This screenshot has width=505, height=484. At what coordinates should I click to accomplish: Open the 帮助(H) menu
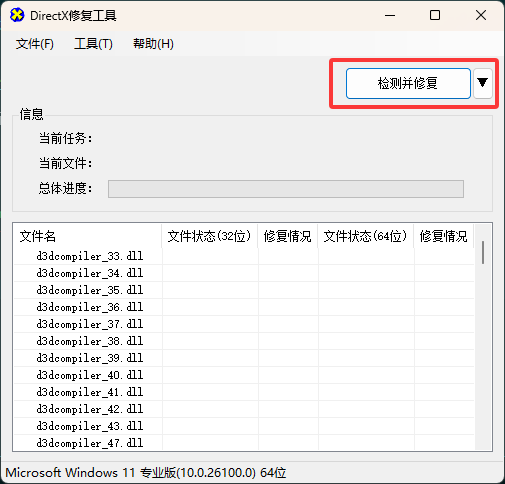[x=153, y=44]
